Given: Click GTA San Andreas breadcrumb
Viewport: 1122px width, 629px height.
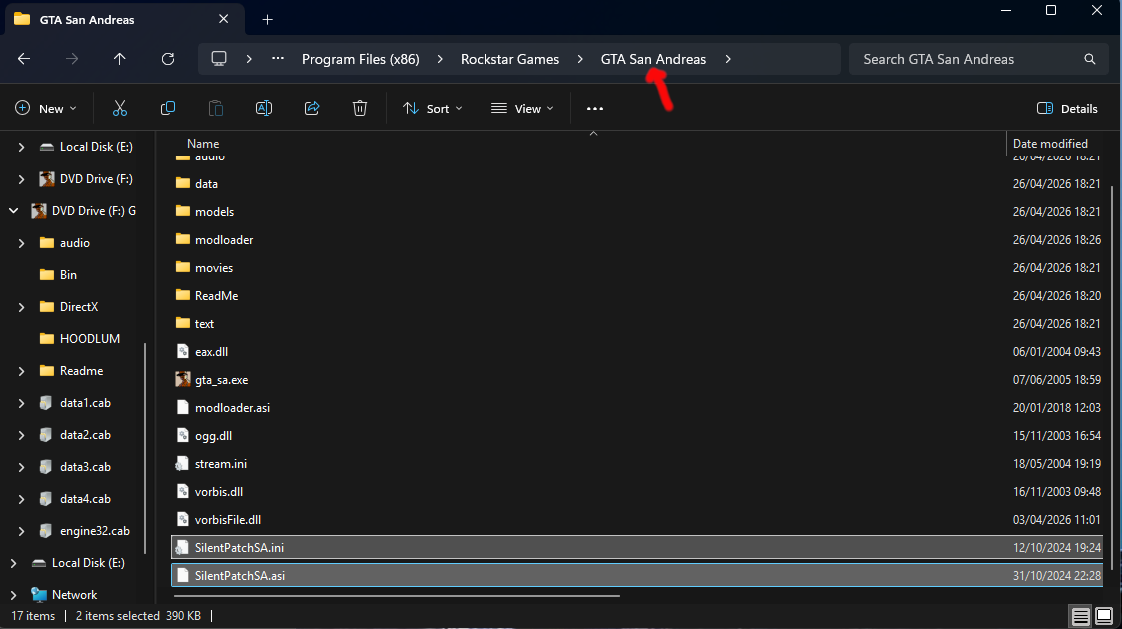Looking at the screenshot, I should 653,59.
